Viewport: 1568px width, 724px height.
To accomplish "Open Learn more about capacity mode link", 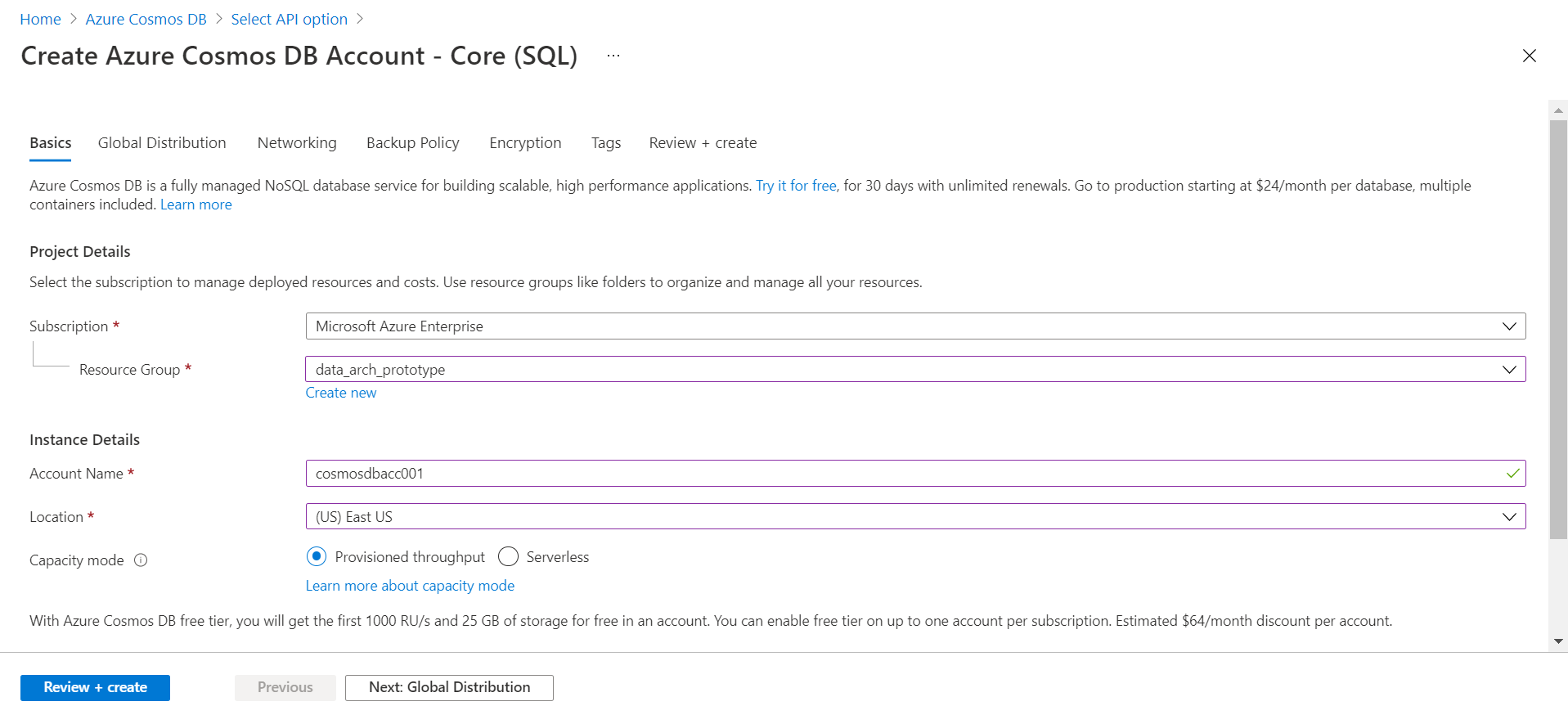I will coord(410,586).
